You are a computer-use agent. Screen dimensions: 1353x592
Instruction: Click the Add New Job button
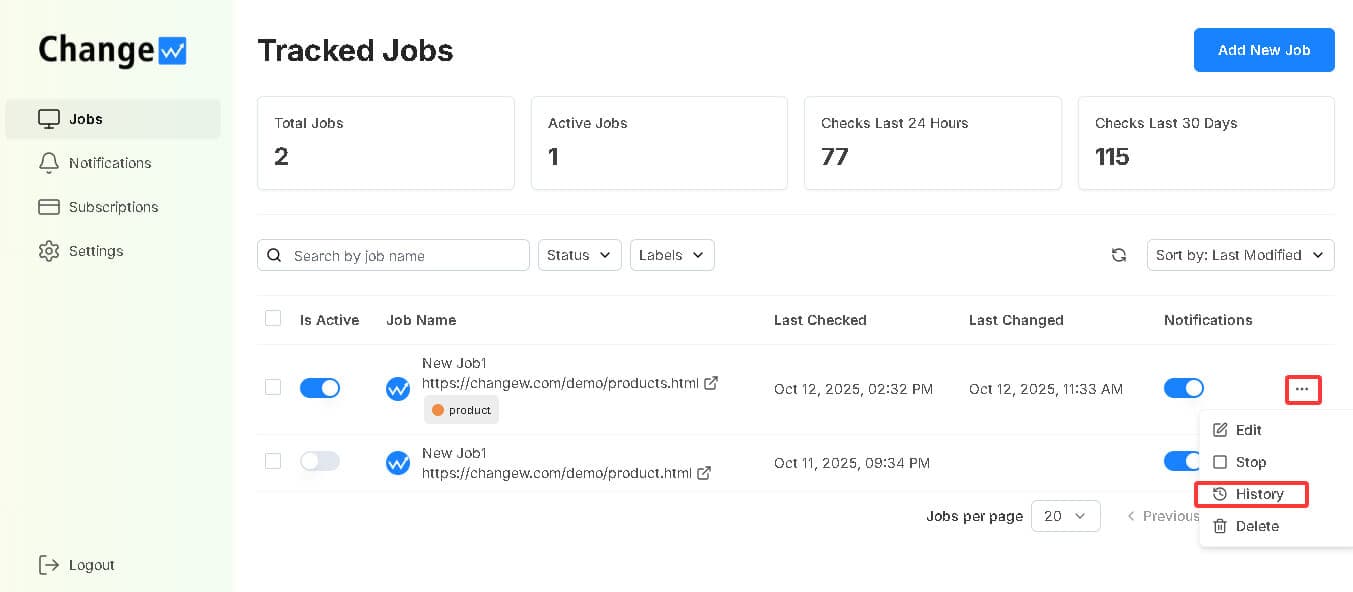click(x=1263, y=50)
